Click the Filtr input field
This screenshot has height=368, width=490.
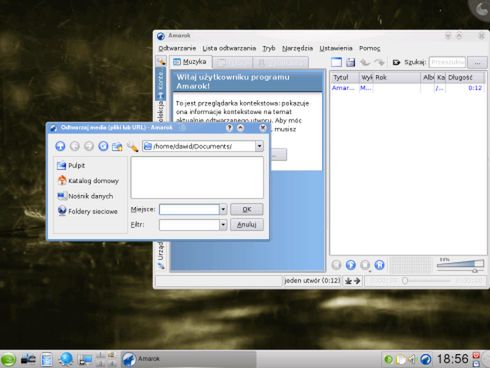click(x=189, y=225)
